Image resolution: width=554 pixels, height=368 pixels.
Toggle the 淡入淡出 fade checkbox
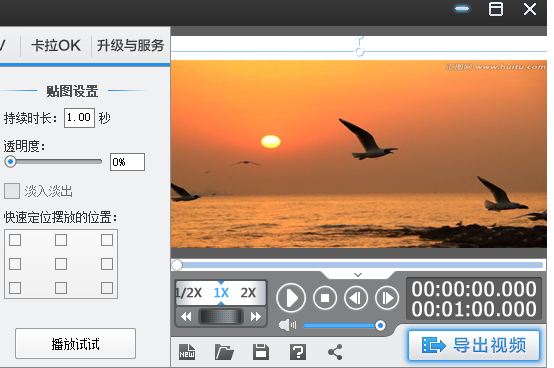(x=12, y=191)
